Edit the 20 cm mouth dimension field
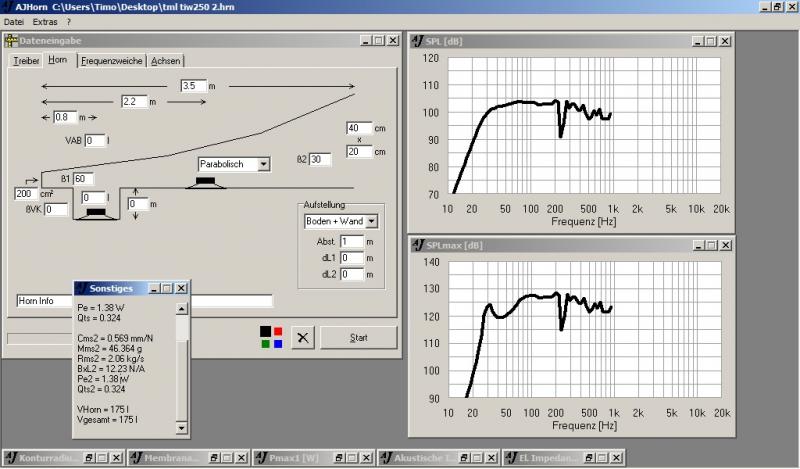 (x=359, y=152)
